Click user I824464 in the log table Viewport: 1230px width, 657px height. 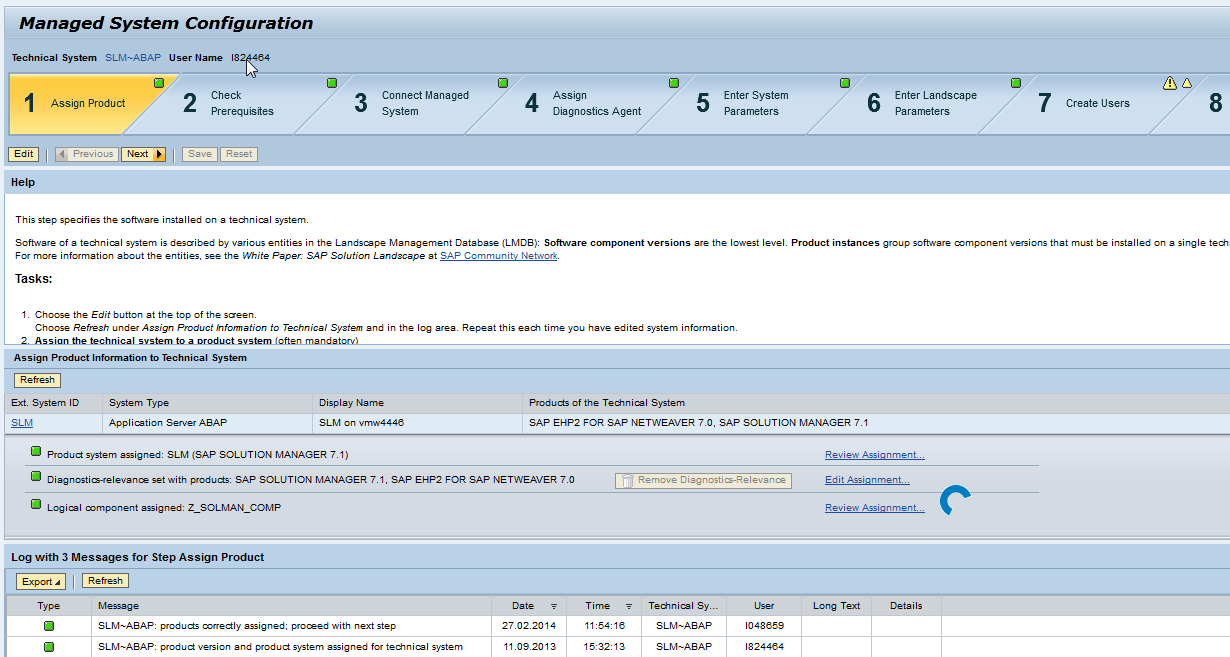pos(764,647)
